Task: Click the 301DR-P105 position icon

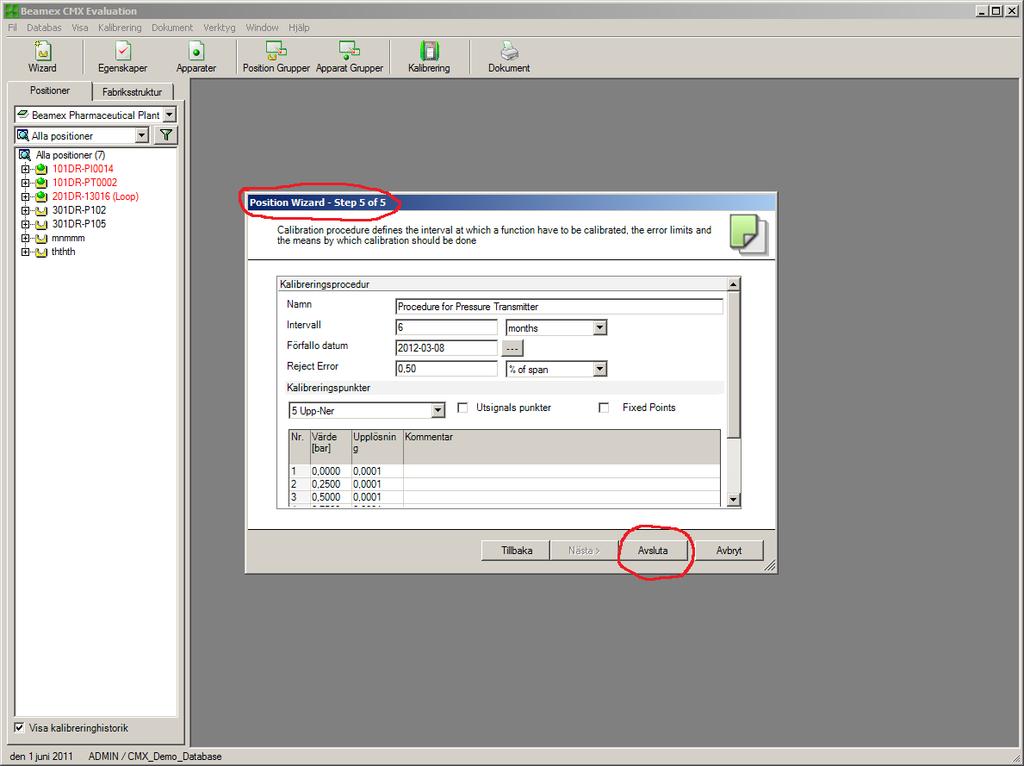Action: pyautogui.click(x=41, y=224)
